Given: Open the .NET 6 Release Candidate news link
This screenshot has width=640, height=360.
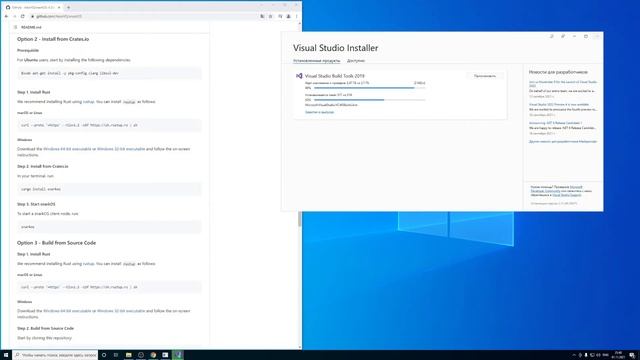Looking at the screenshot, I should tap(556, 123).
